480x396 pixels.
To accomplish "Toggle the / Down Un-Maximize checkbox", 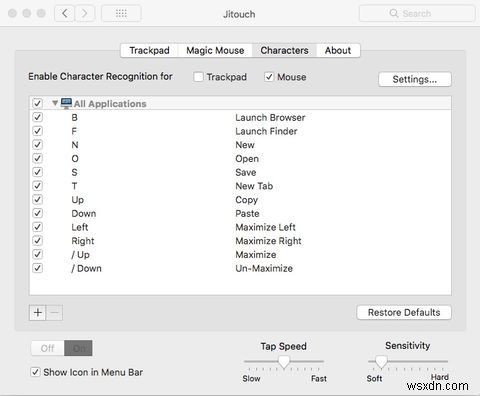I will (37, 268).
